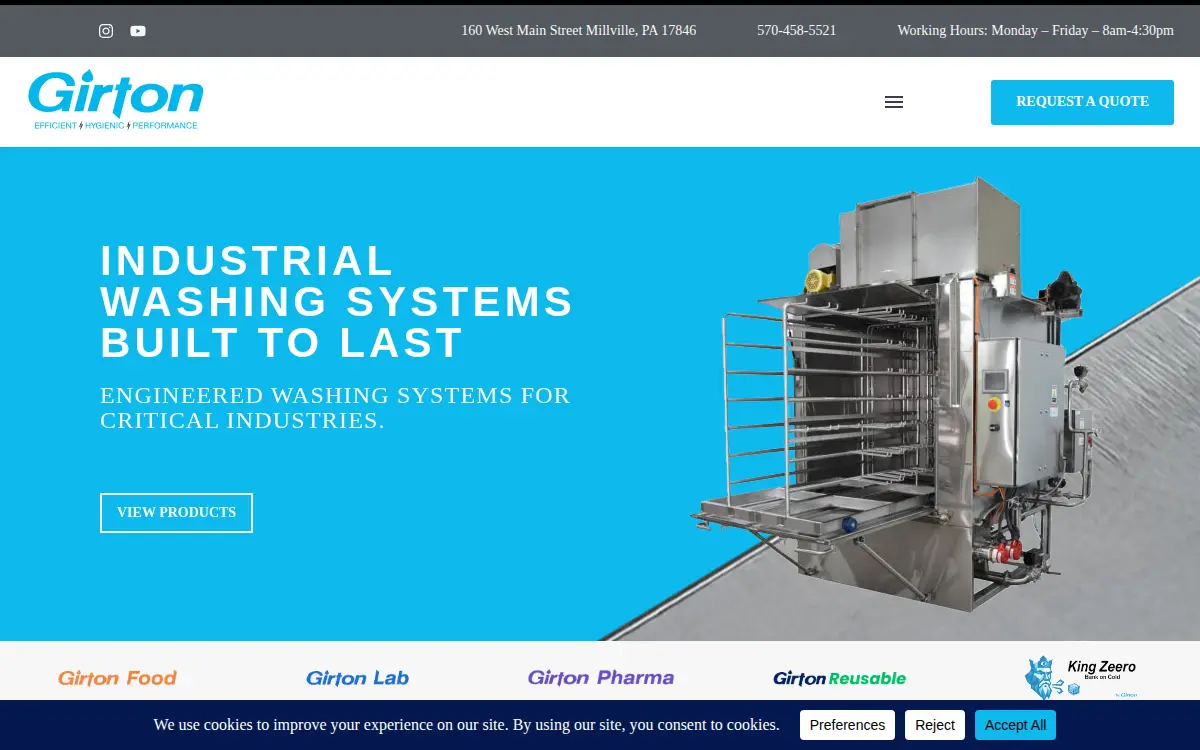The width and height of the screenshot is (1200, 750).
Task: Click the Girton logo
Action: click(116, 100)
